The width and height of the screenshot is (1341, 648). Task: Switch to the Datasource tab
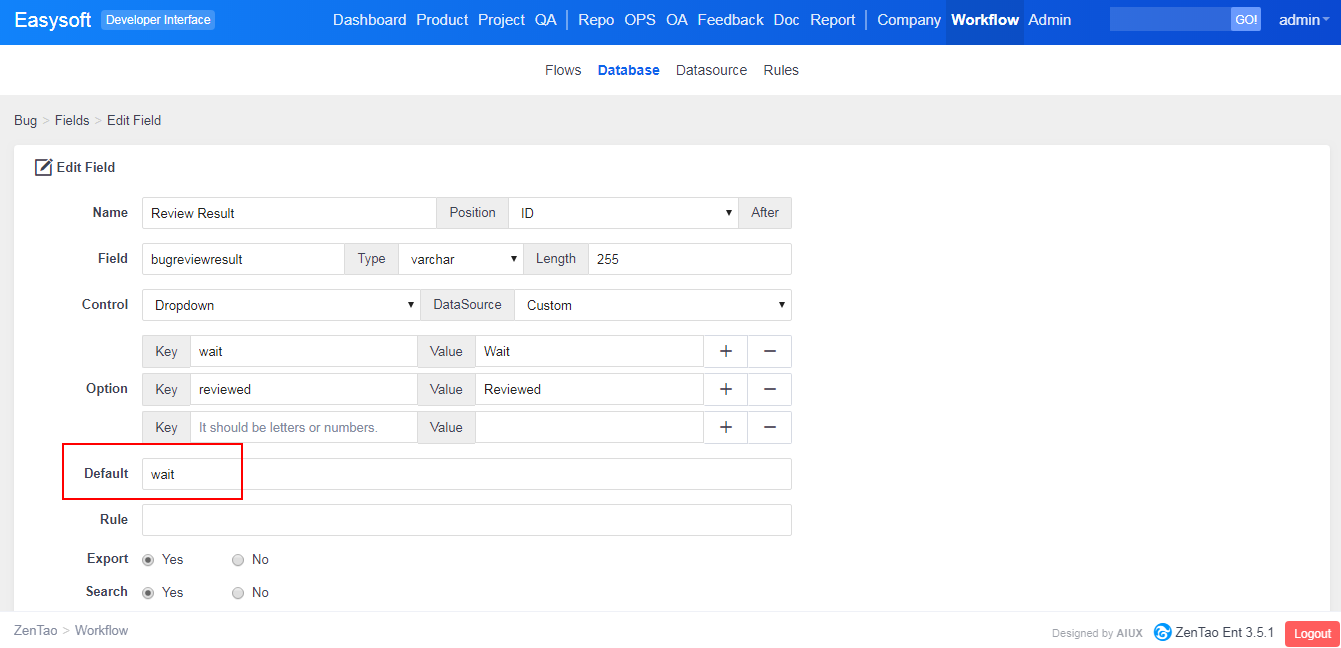[711, 70]
